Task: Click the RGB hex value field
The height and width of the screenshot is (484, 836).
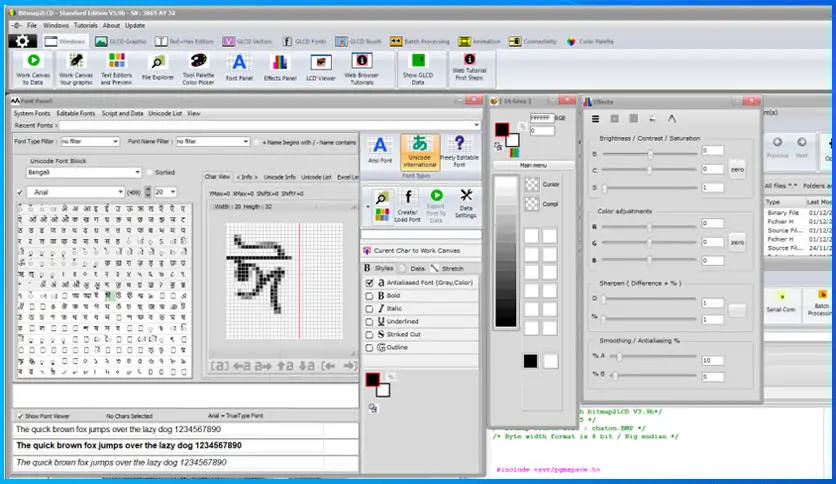Action: [541, 118]
